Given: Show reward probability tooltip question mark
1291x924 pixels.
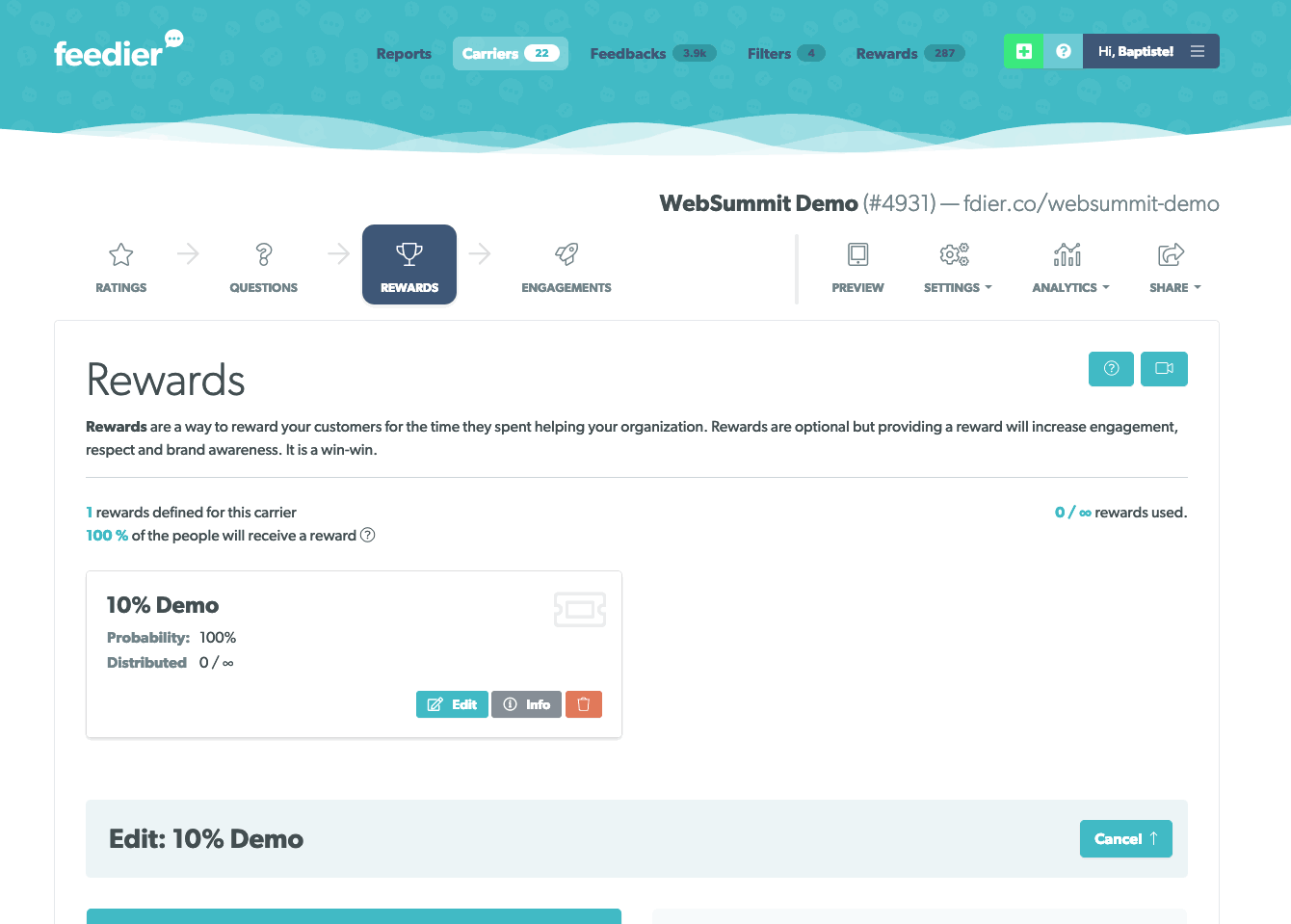Looking at the screenshot, I should click(367, 536).
